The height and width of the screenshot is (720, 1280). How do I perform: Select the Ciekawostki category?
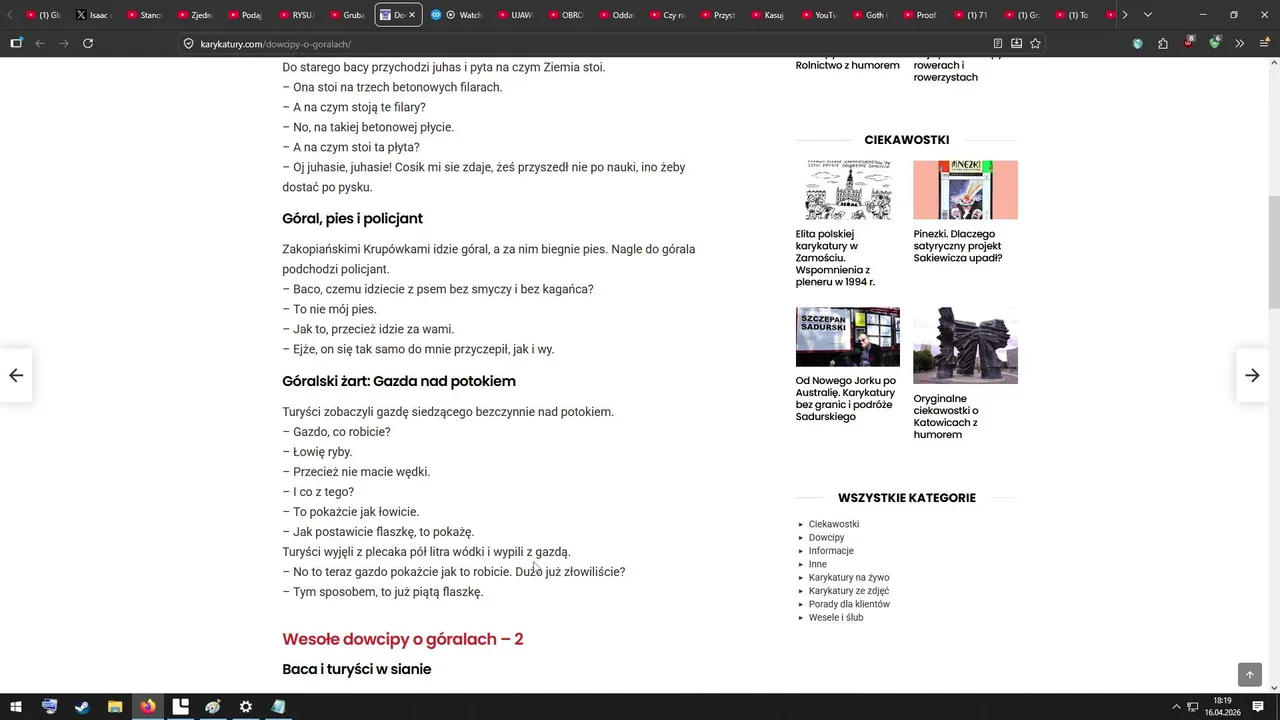[834, 524]
